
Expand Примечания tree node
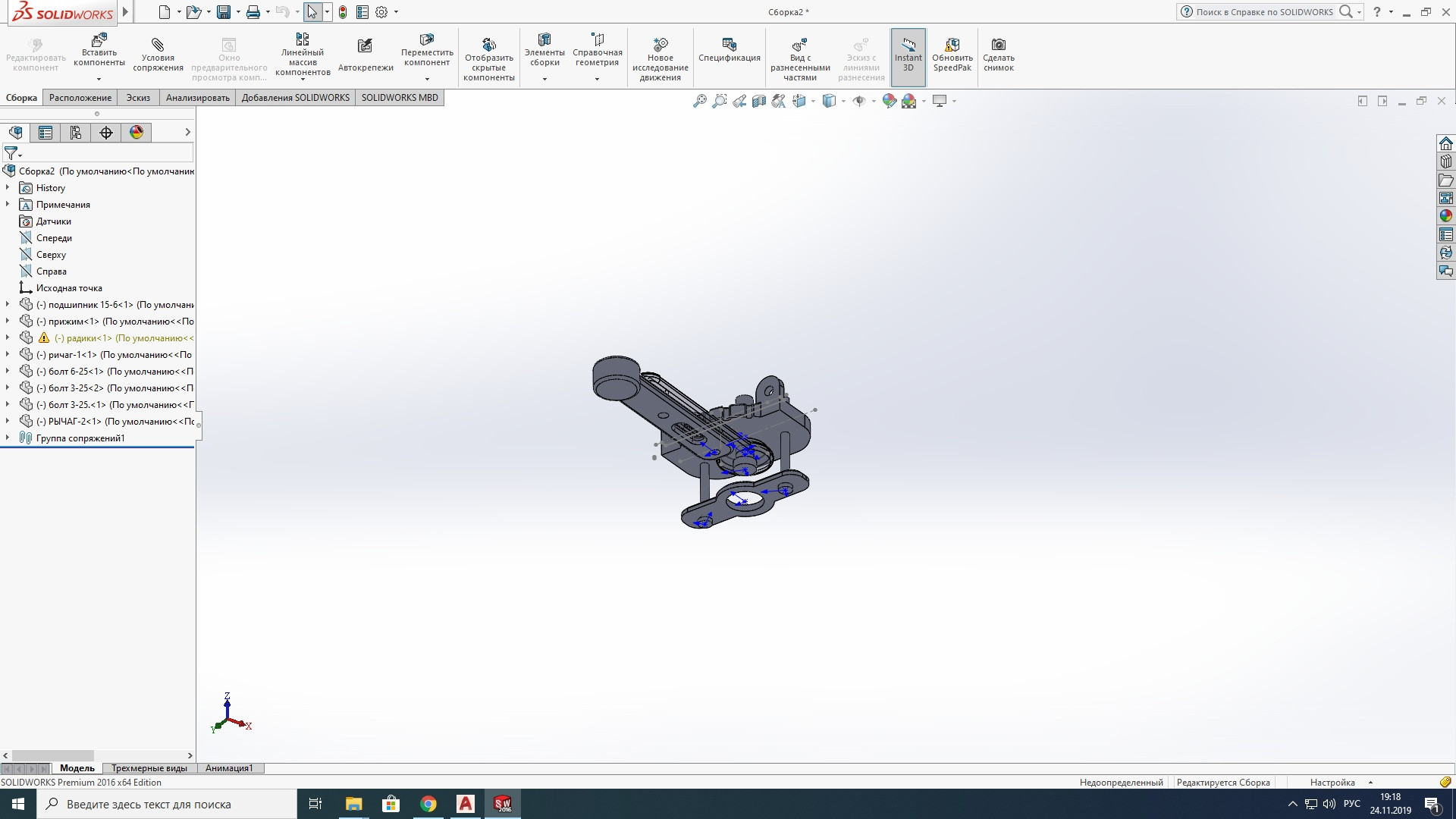point(8,204)
